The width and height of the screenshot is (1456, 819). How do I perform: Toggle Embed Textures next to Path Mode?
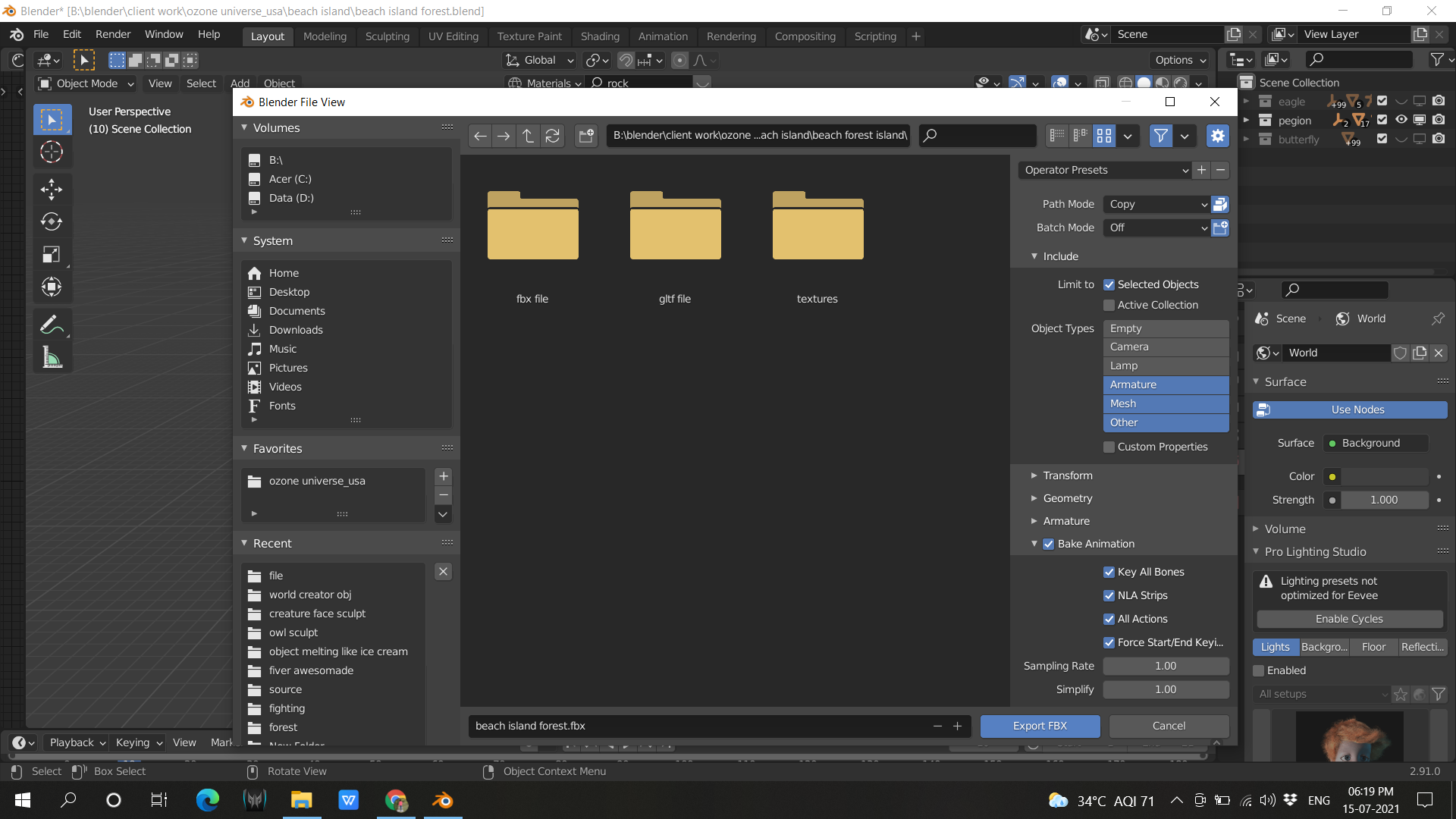pos(1220,204)
